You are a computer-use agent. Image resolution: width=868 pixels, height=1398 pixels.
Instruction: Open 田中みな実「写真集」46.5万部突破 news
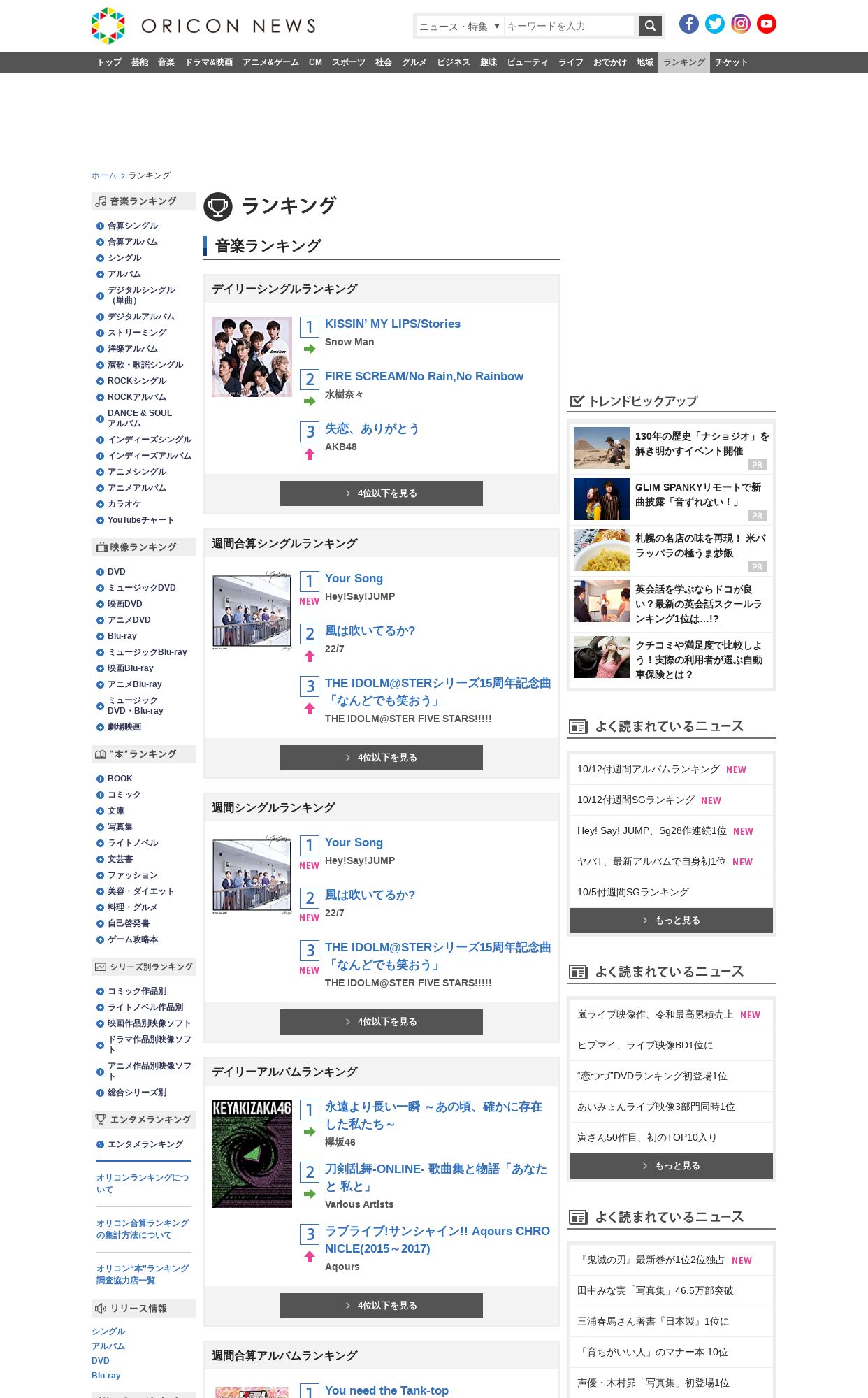point(656,1290)
